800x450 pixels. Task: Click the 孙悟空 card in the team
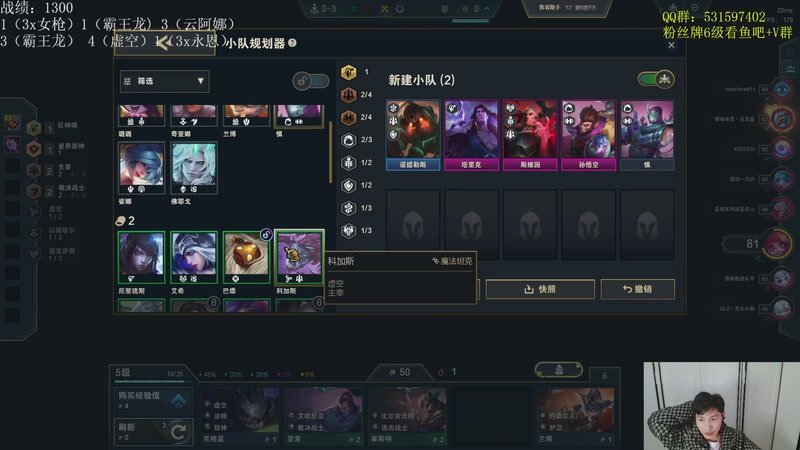click(x=588, y=135)
